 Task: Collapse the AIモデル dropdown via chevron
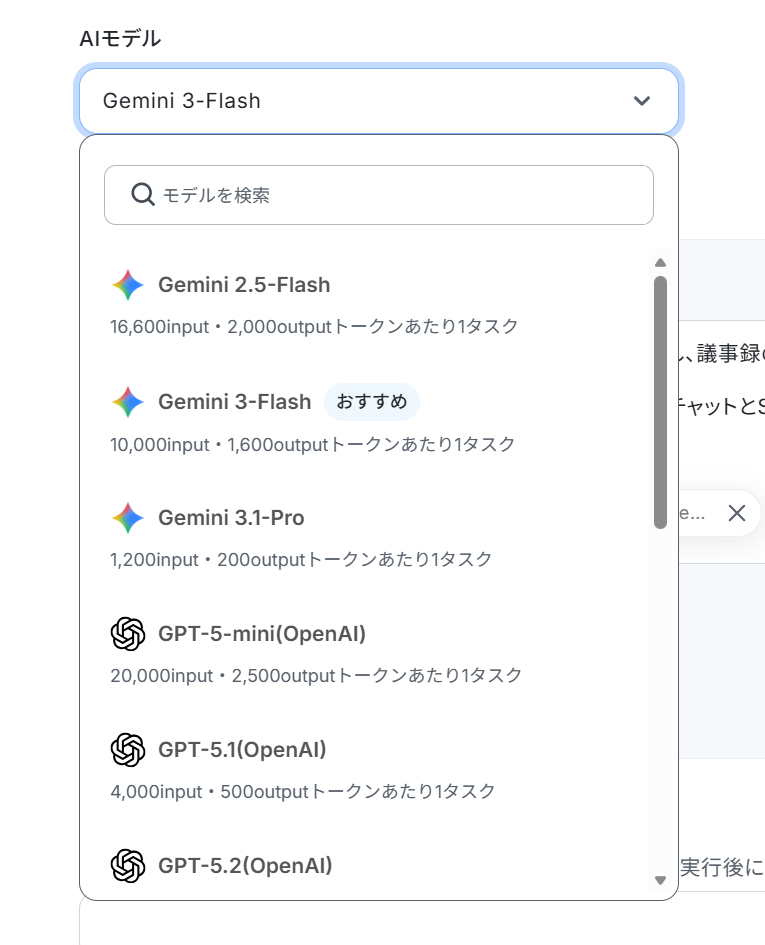click(x=642, y=101)
